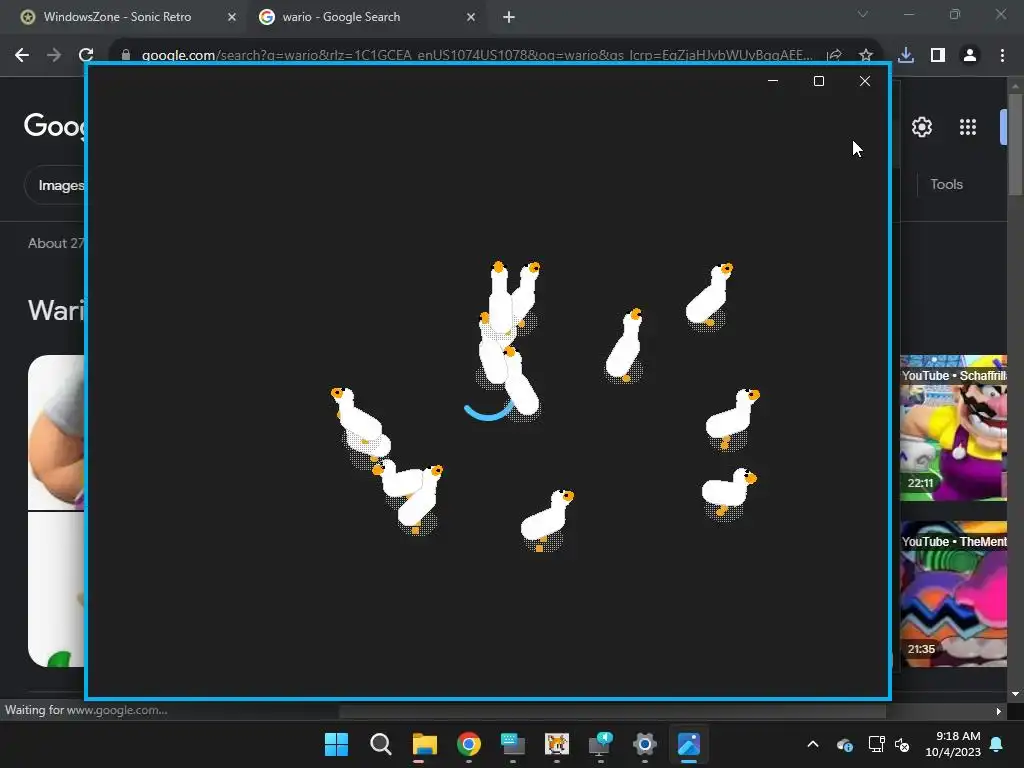Open the monitor with chat bubble taskbar app

(x=600, y=744)
